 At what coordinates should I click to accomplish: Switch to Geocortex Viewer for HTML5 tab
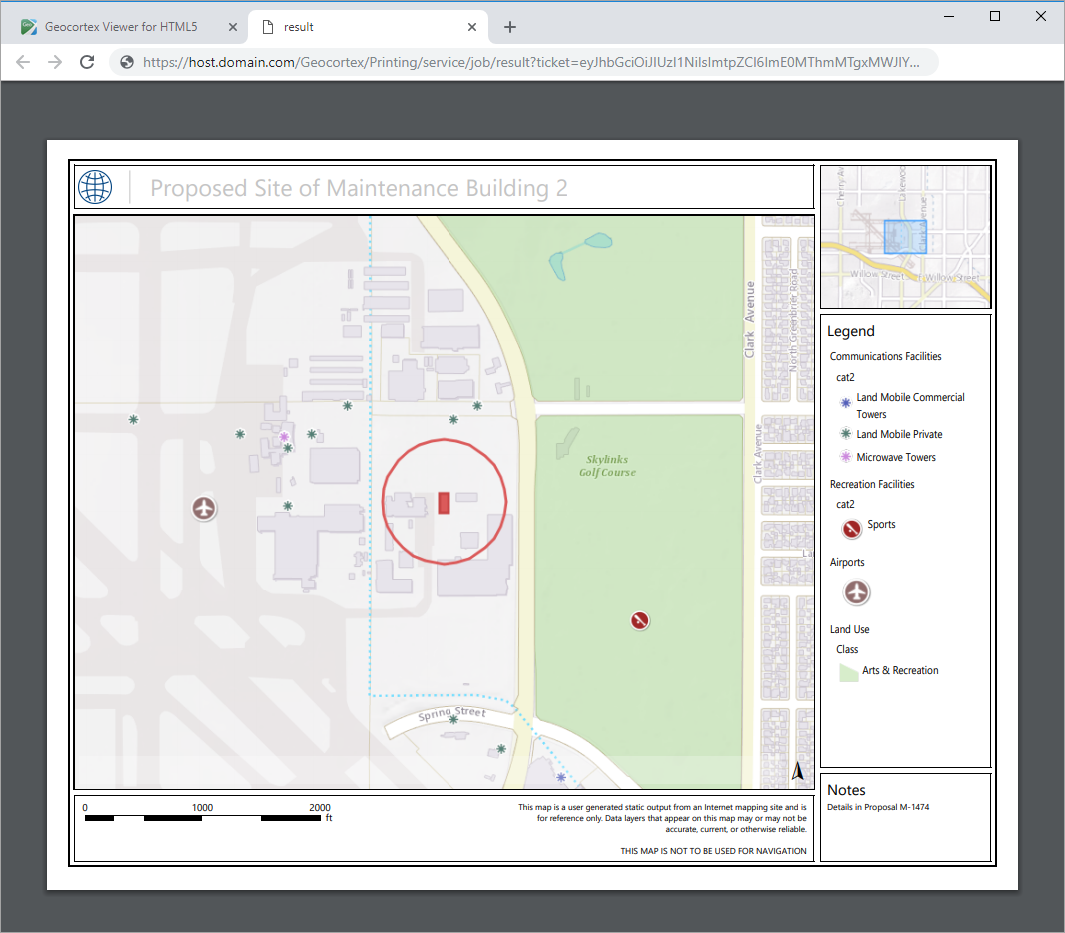(x=120, y=27)
